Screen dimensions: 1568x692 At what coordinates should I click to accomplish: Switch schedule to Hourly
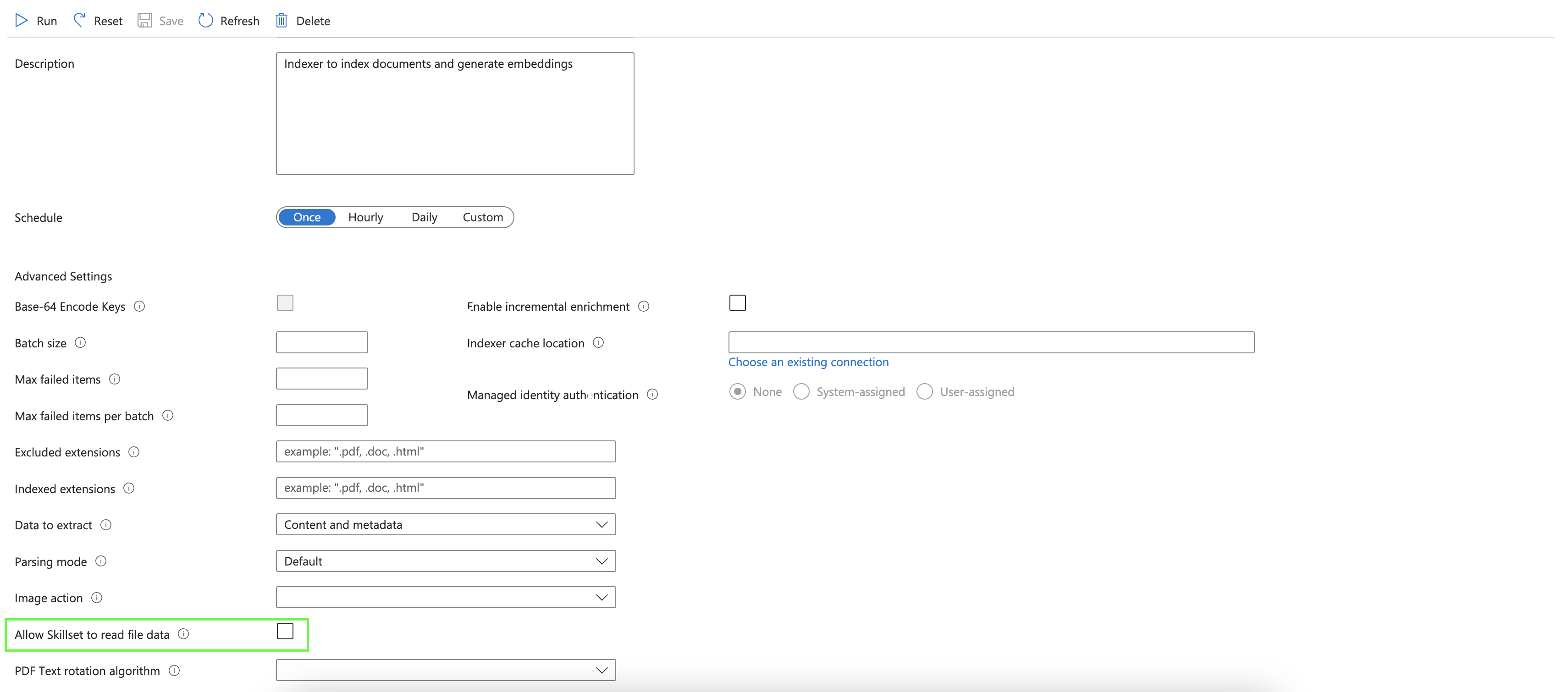365,217
